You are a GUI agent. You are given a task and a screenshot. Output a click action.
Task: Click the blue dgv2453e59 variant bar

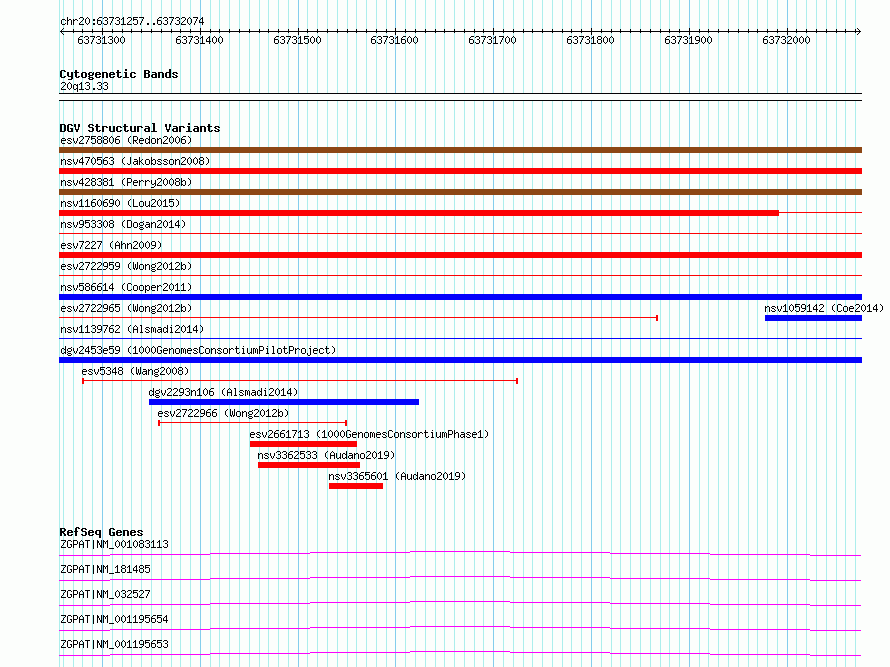tap(460, 360)
